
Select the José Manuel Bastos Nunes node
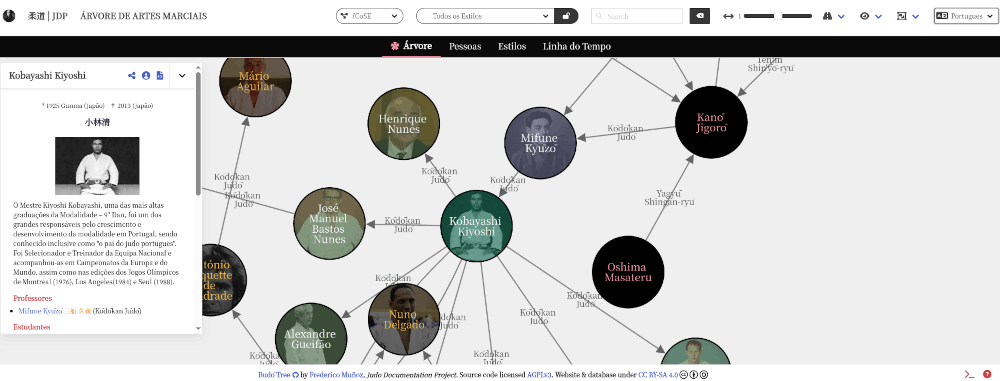(x=330, y=223)
